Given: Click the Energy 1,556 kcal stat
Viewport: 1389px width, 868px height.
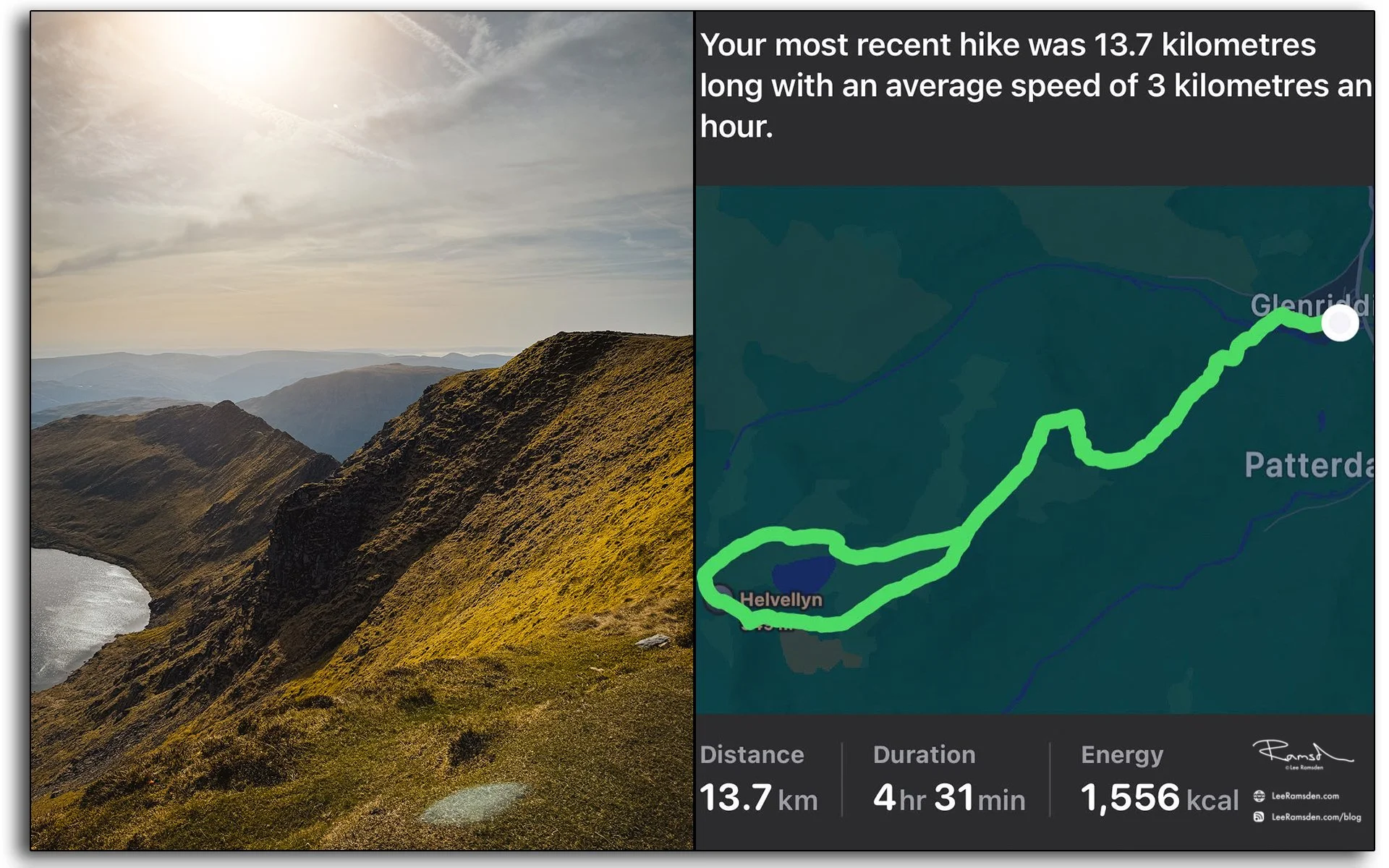Looking at the screenshot, I should [1159, 779].
